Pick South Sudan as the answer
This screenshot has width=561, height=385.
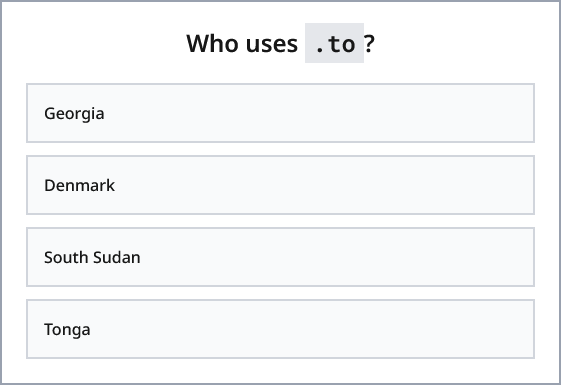click(x=280, y=257)
